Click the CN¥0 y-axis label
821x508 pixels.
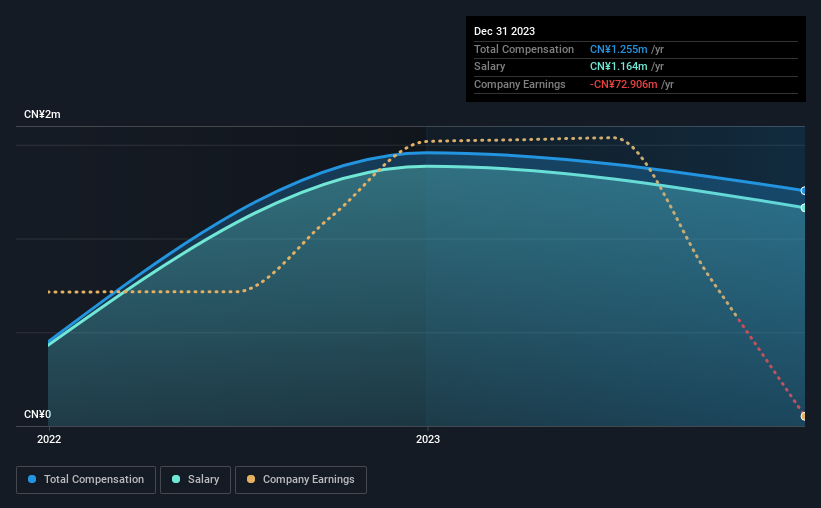point(38,414)
